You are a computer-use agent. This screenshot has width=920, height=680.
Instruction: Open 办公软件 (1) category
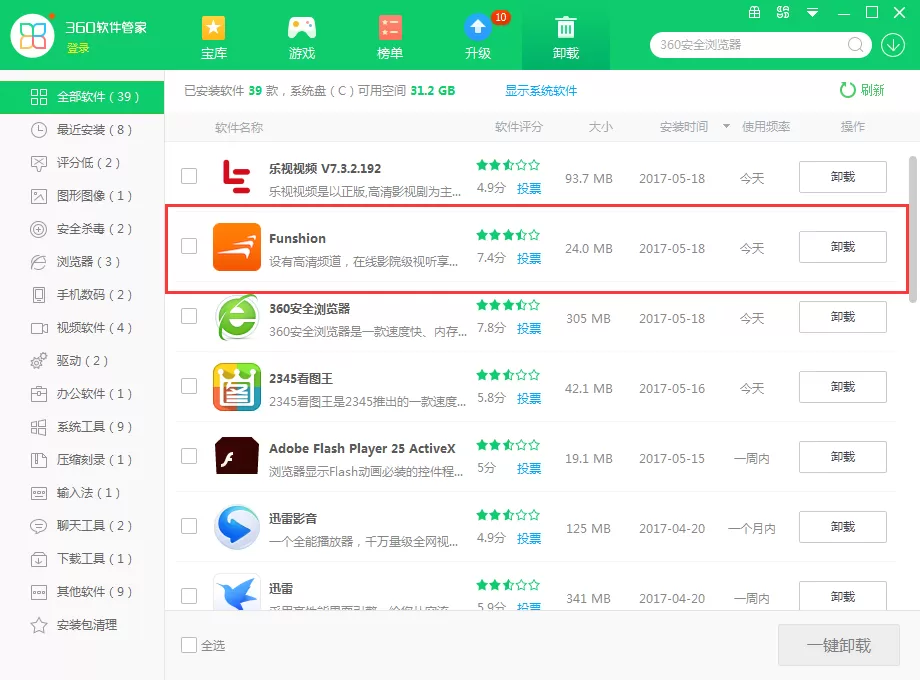coord(82,394)
